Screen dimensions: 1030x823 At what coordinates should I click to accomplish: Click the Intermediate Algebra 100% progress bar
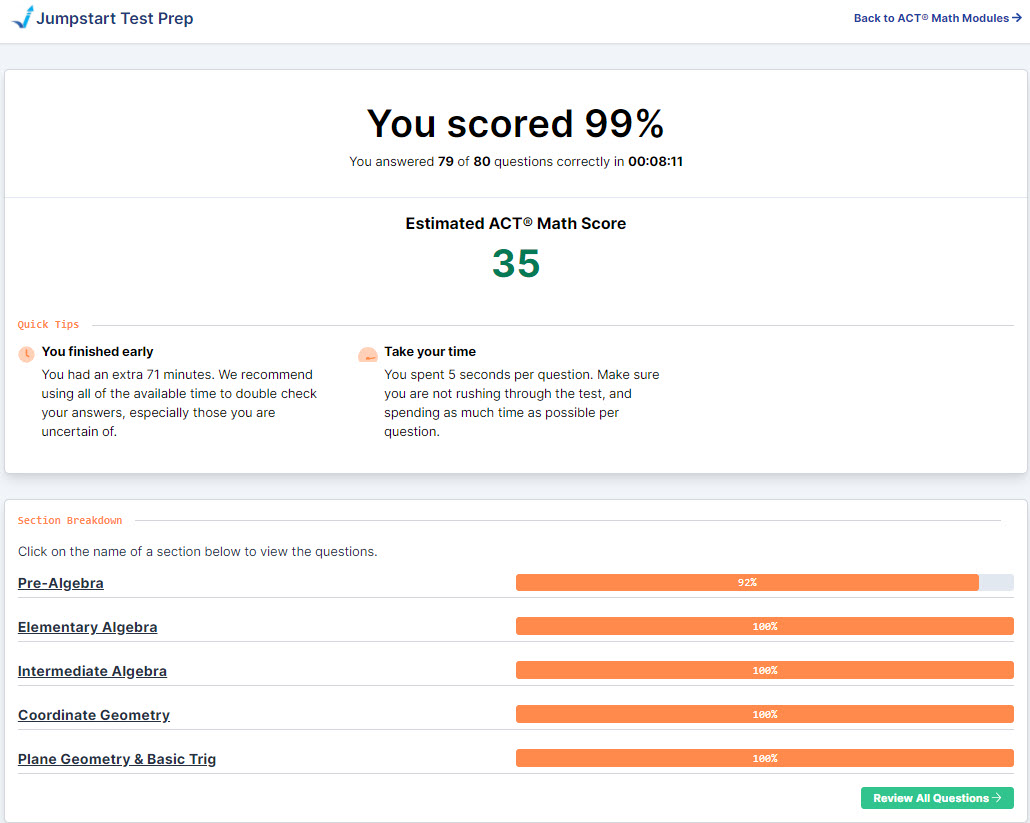pyautogui.click(x=764, y=670)
